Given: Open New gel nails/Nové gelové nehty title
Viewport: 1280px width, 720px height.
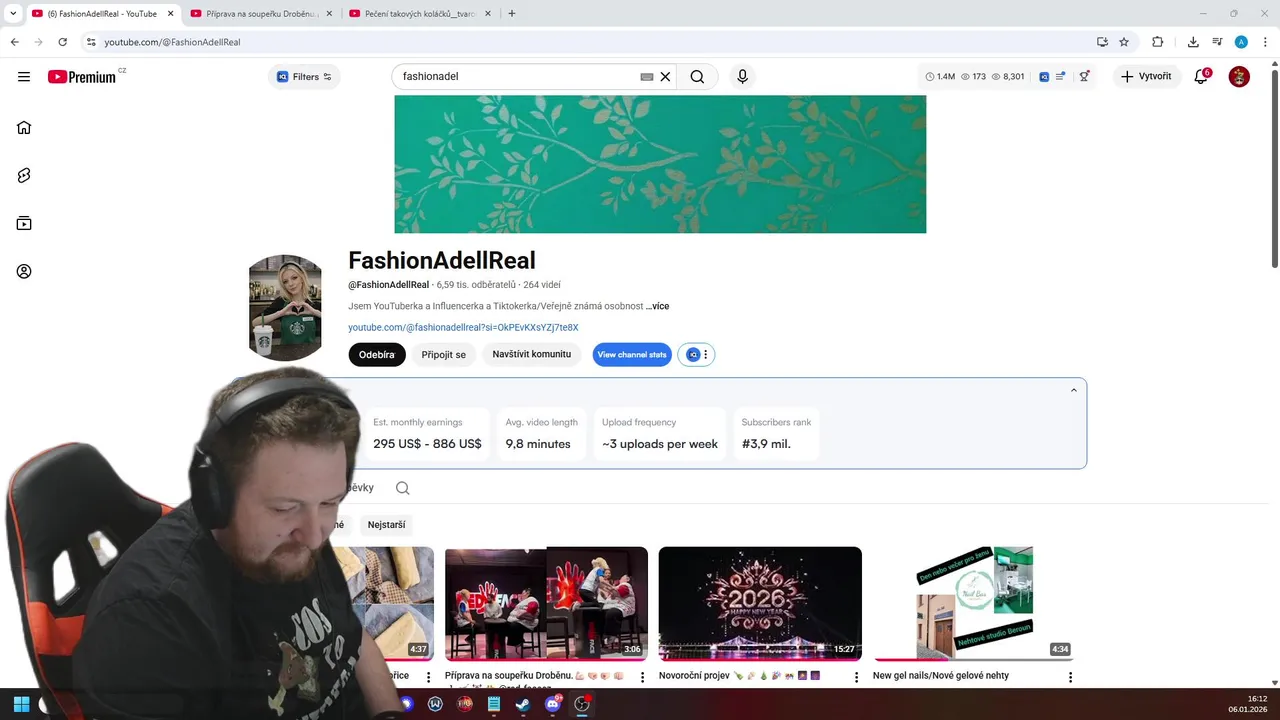Looking at the screenshot, I should point(941,676).
